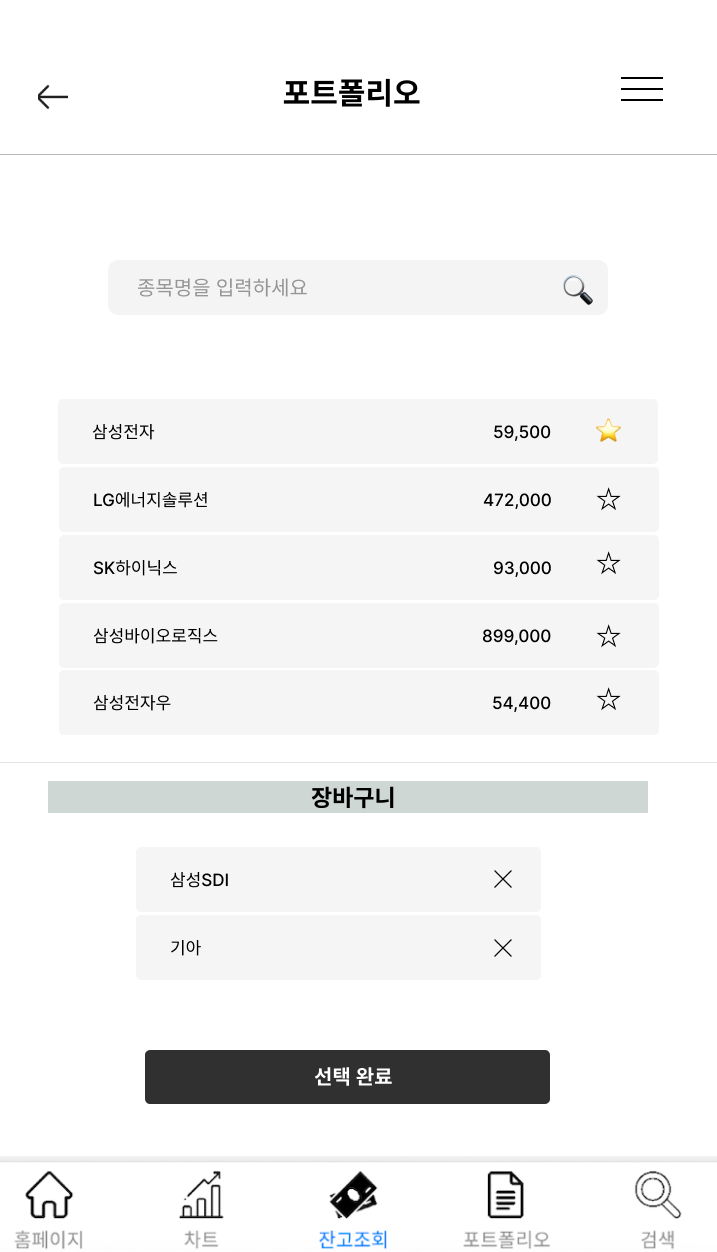Image resolution: width=717 pixels, height=1252 pixels.
Task: Click the search icon inside the input field
Action: tap(576, 289)
